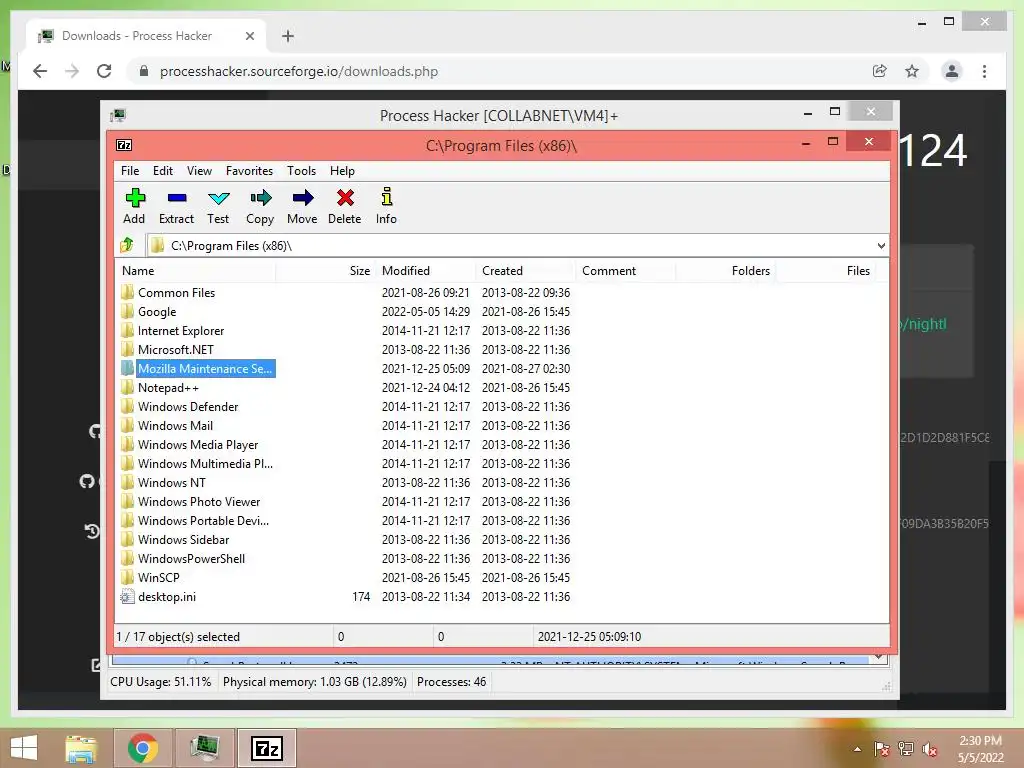Sort by the Created column header
1024x768 pixels.
(x=526, y=270)
